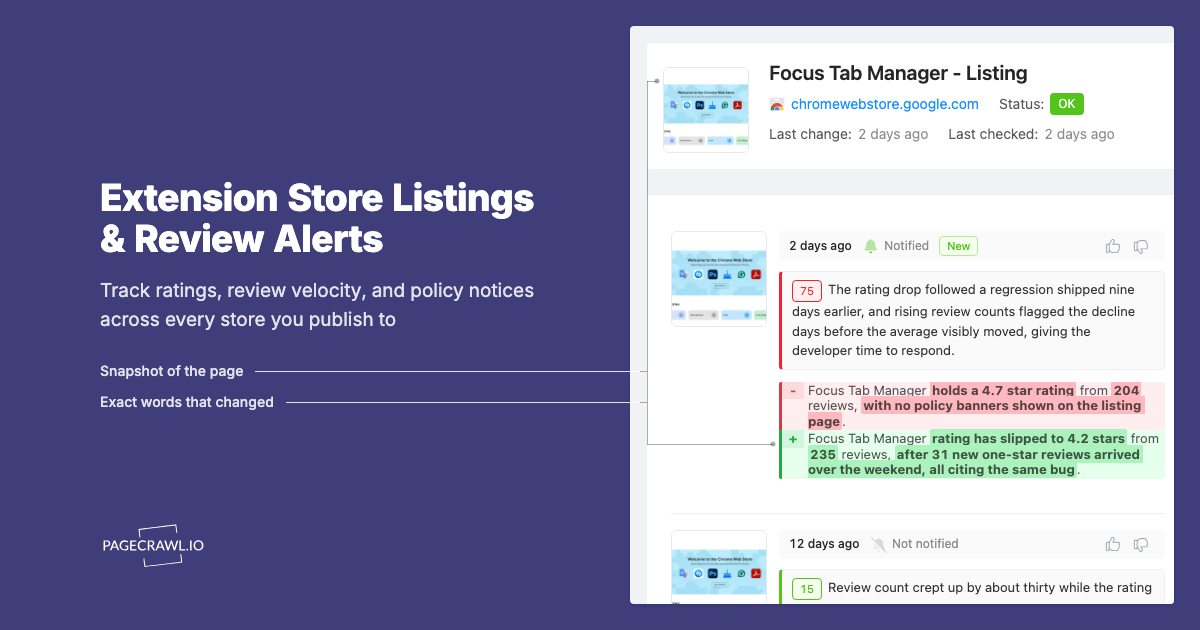Select the highlighted holds a 4.7 star rating text
The width and height of the screenshot is (1200, 630).
coord(1003,391)
